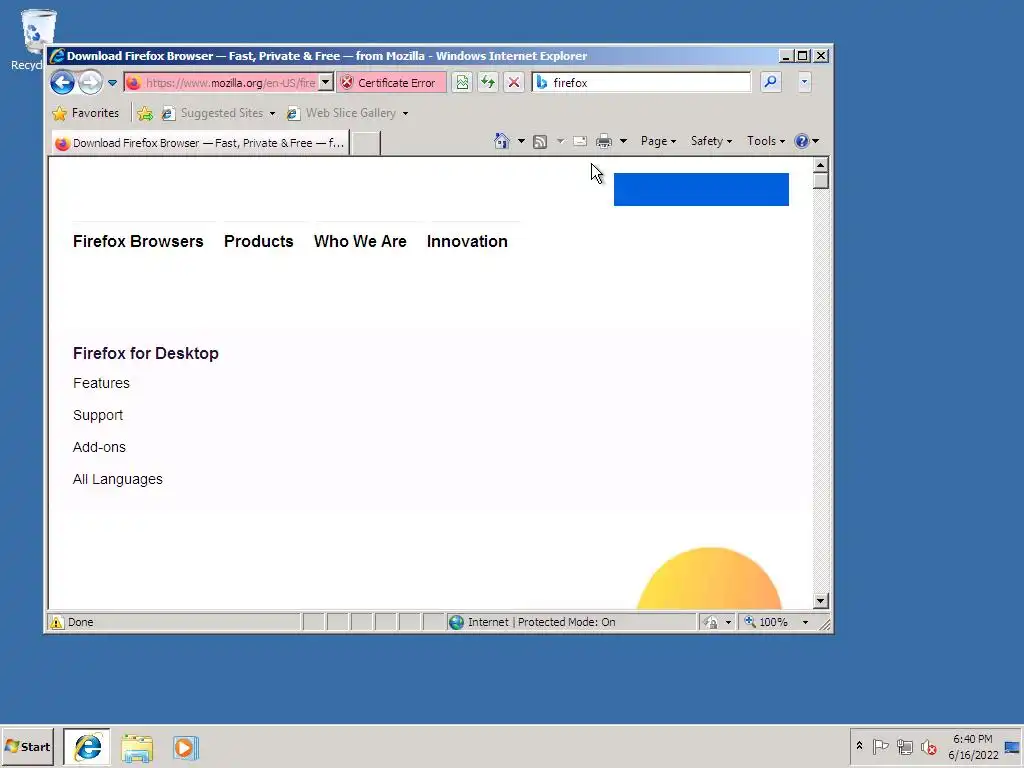The height and width of the screenshot is (768, 1024).
Task: Open the Recycle Bin desktop icon
Action: 37,39
